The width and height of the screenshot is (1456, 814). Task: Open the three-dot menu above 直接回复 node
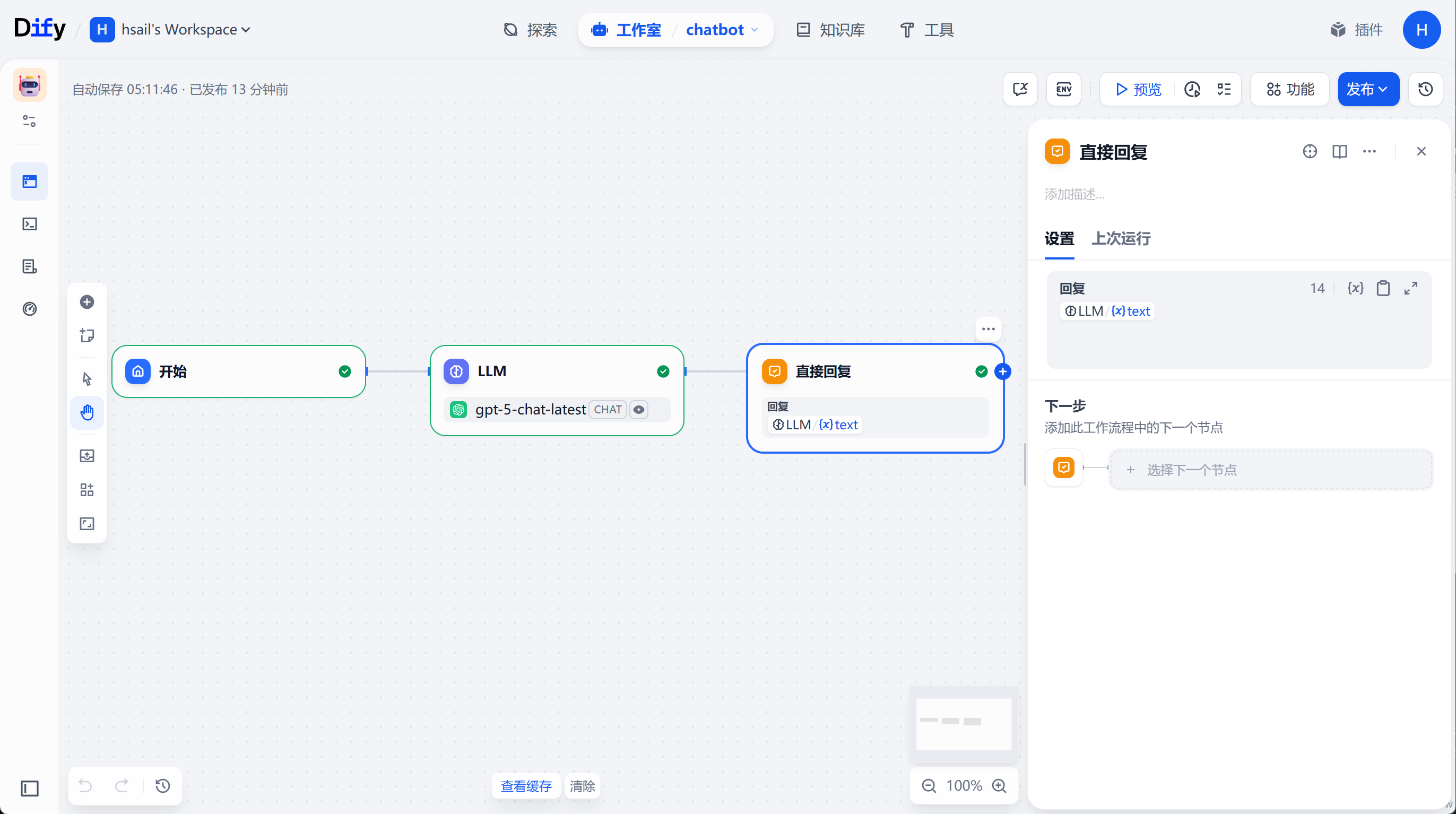tap(988, 329)
